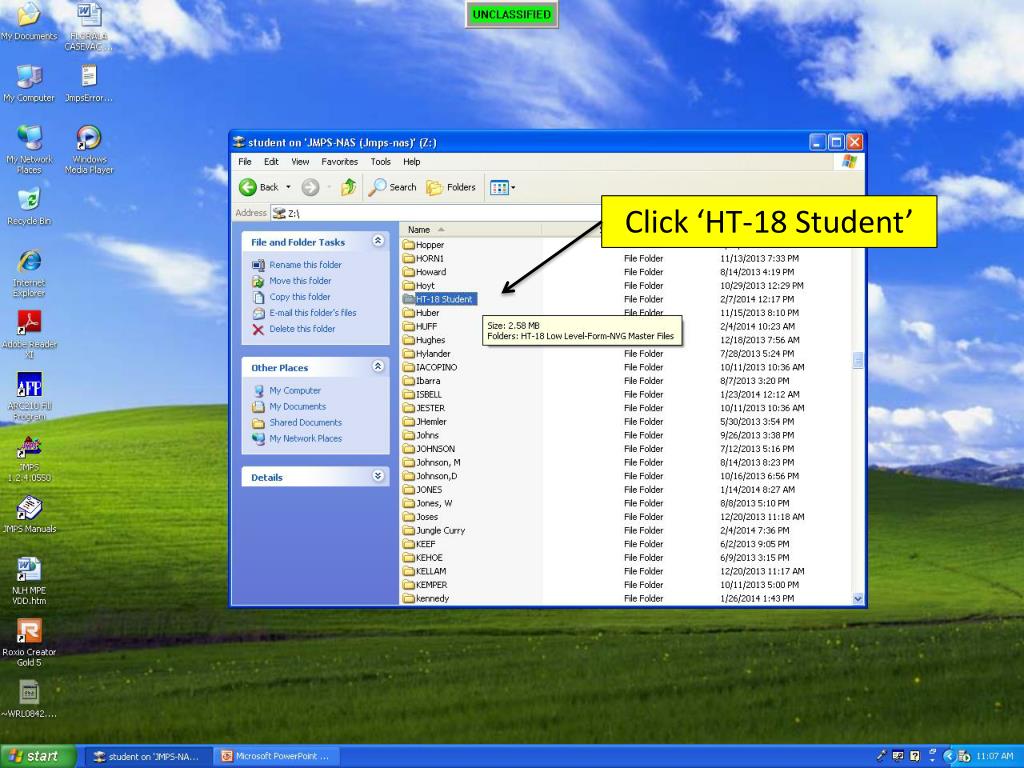Select the KEMPER folder
The width and height of the screenshot is (1024, 768).
pos(424,584)
